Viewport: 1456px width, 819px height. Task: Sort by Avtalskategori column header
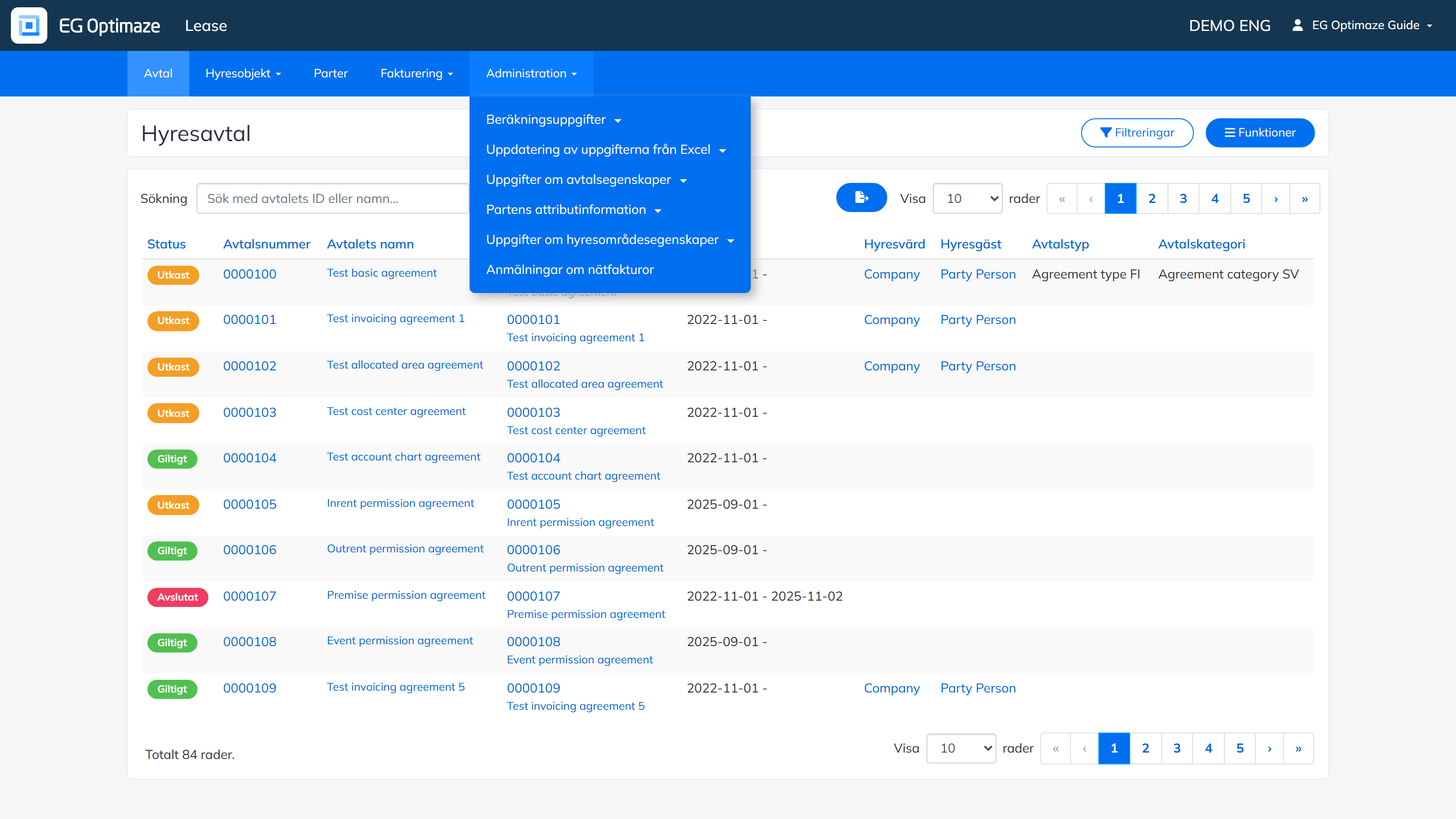(1202, 244)
